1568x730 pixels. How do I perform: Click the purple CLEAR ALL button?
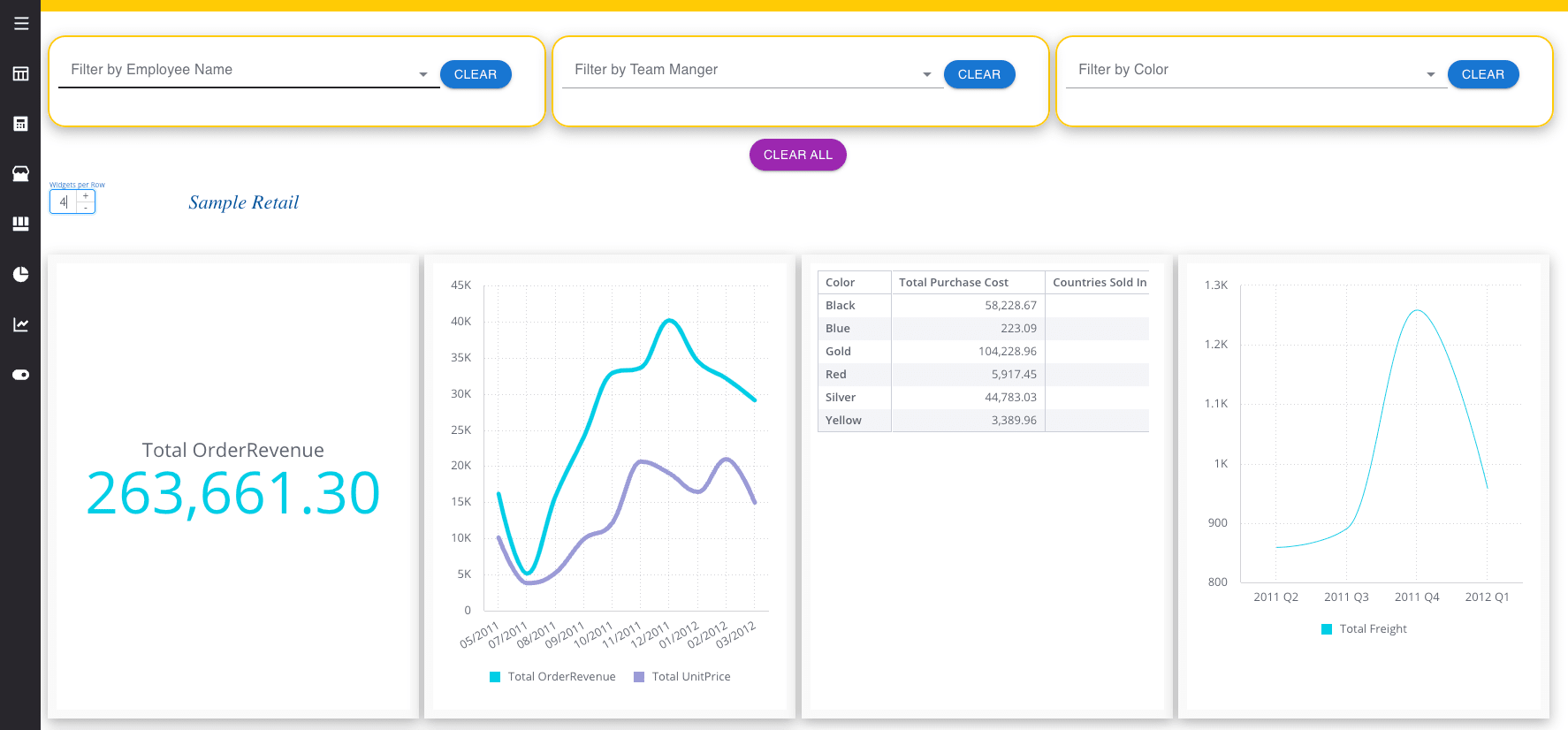tap(798, 155)
